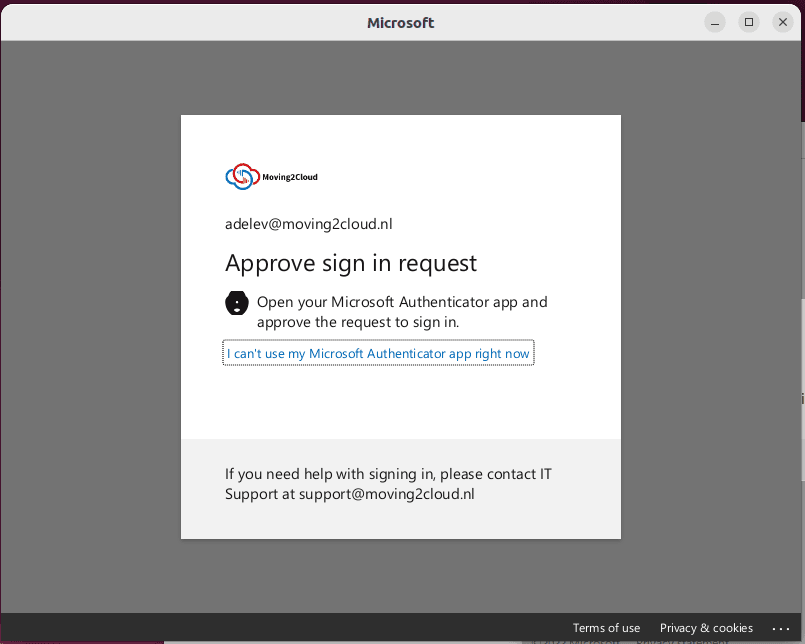Click the "Open your Microsoft Authenticator app" instruction text
The width and height of the screenshot is (805, 644).
[402, 302]
